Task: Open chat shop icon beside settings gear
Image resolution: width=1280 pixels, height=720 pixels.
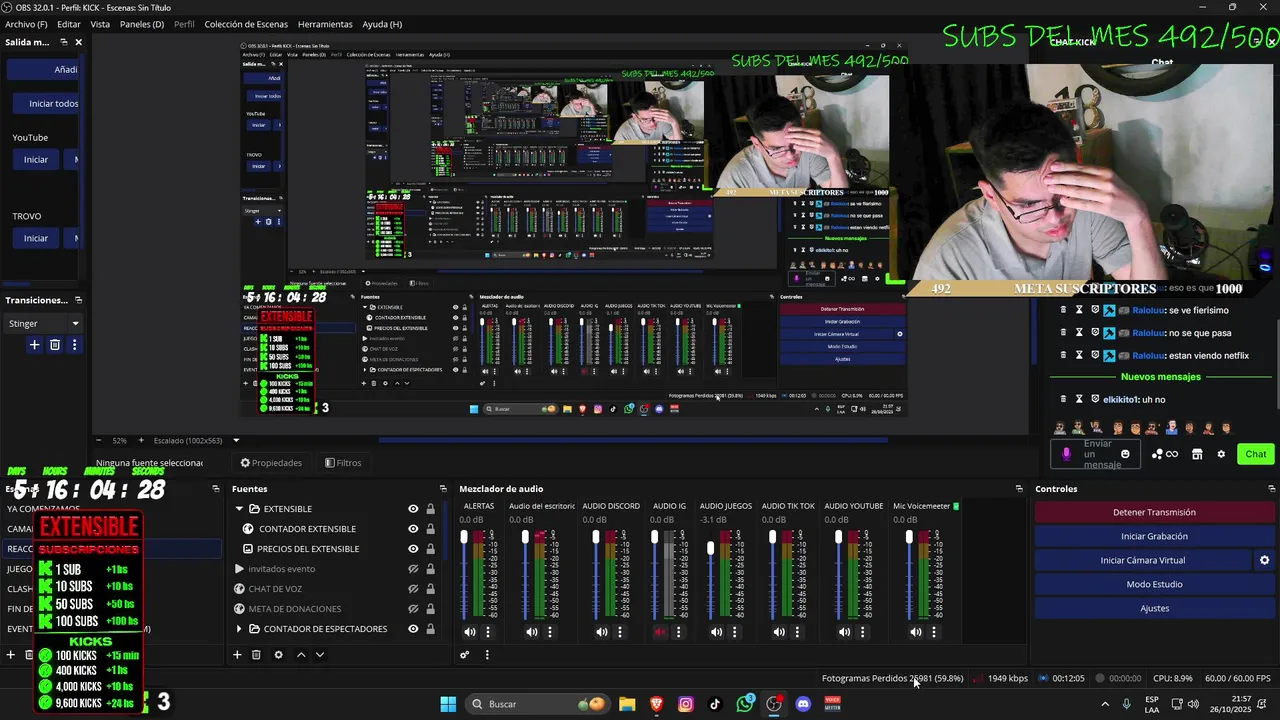Action: [x=1197, y=454]
